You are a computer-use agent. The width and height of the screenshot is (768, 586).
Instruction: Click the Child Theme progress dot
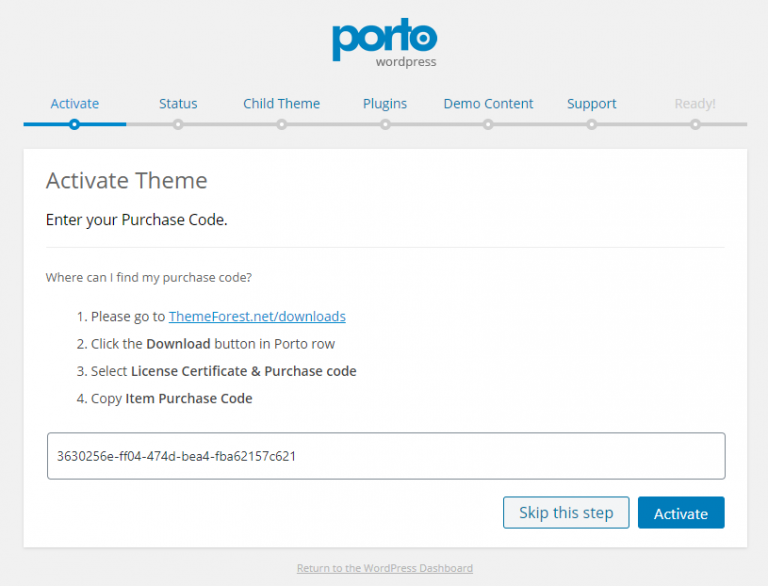pyautogui.click(x=281, y=124)
